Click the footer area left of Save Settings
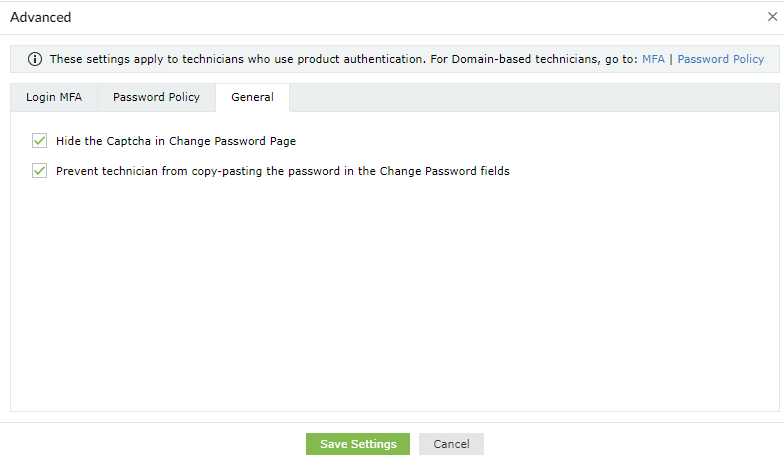Image resolution: width=784 pixels, height=459 pixels. [150, 444]
